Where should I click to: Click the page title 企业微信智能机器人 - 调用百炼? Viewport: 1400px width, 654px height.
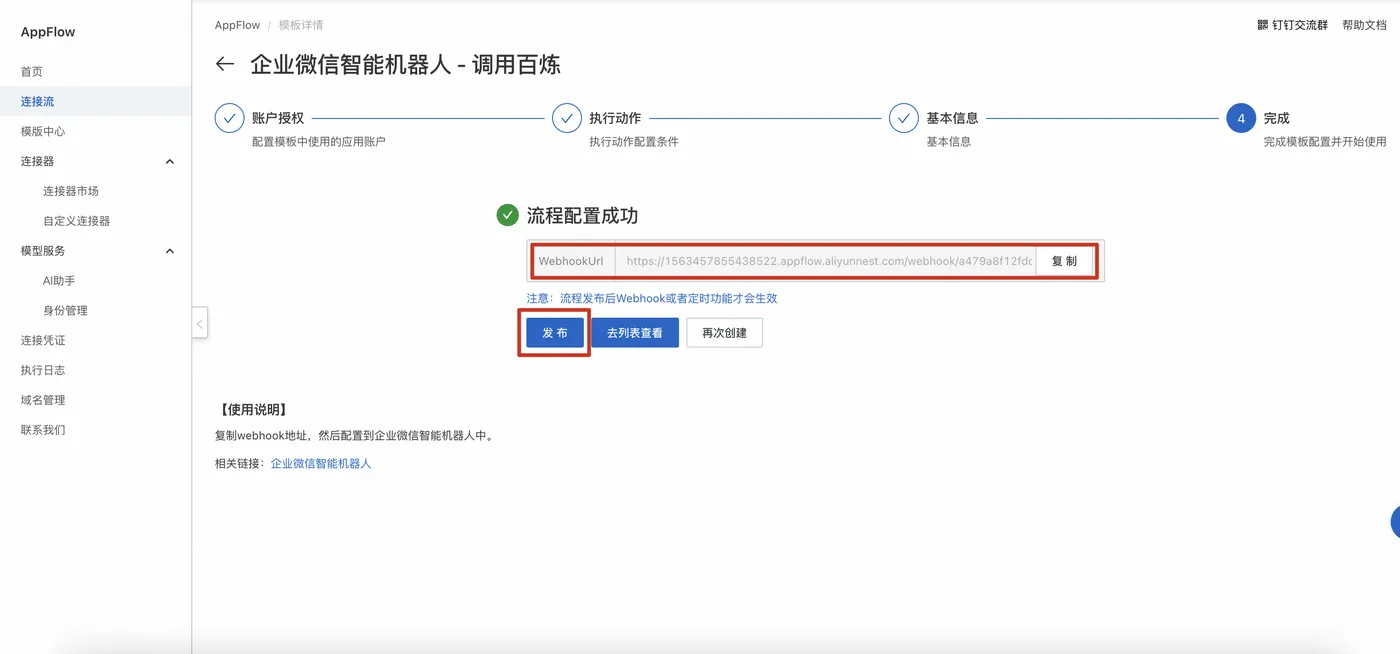[405, 65]
